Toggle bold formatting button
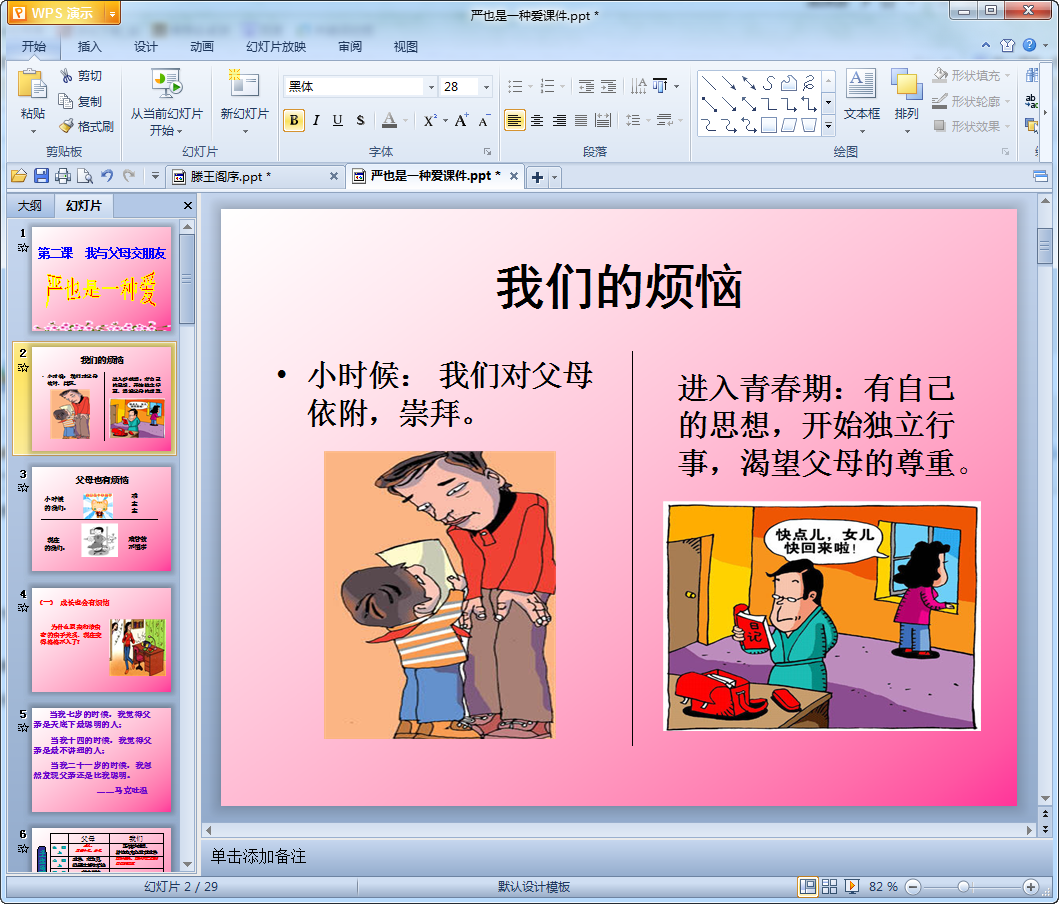This screenshot has height=904, width=1059. coord(294,121)
